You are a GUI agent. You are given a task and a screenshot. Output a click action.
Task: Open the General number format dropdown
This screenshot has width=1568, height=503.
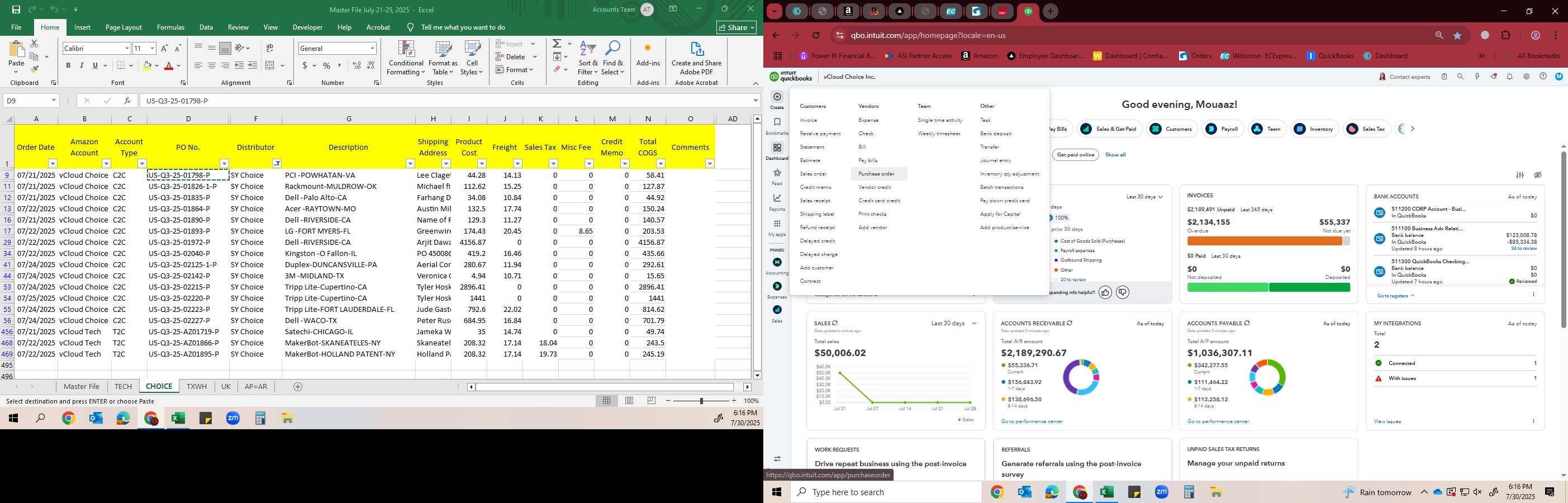pos(372,48)
